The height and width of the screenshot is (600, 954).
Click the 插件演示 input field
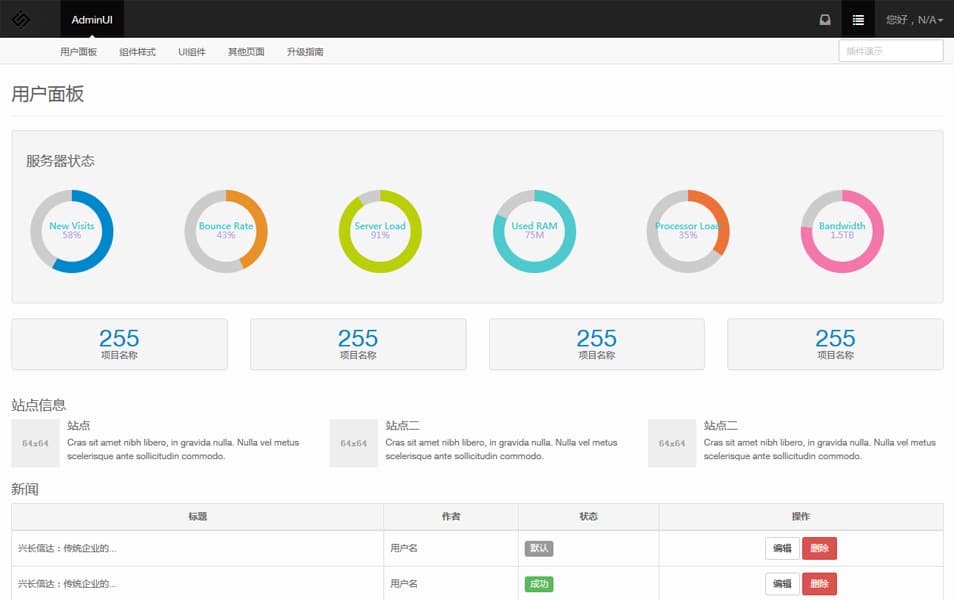click(x=889, y=50)
